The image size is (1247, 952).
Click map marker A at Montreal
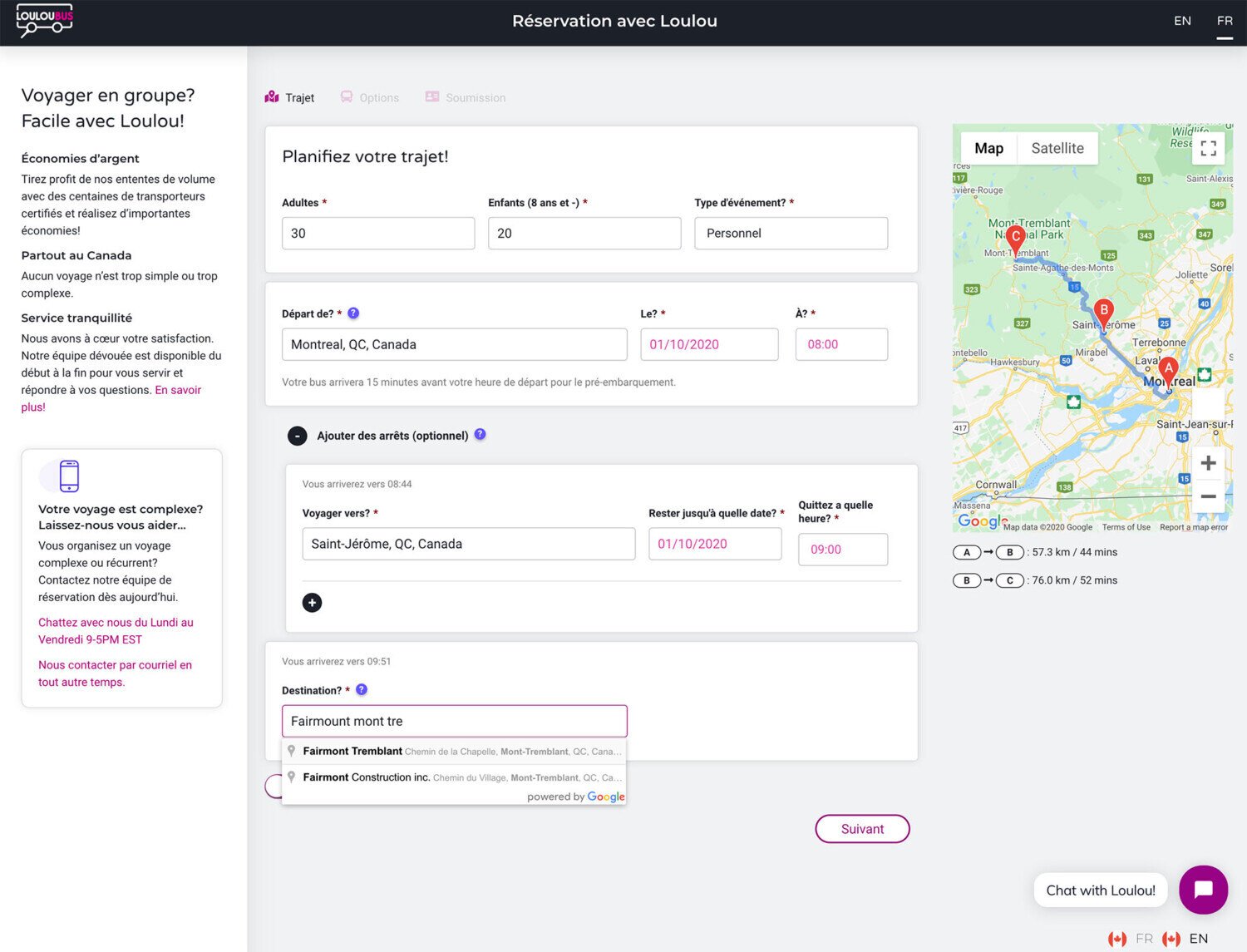point(1168,372)
